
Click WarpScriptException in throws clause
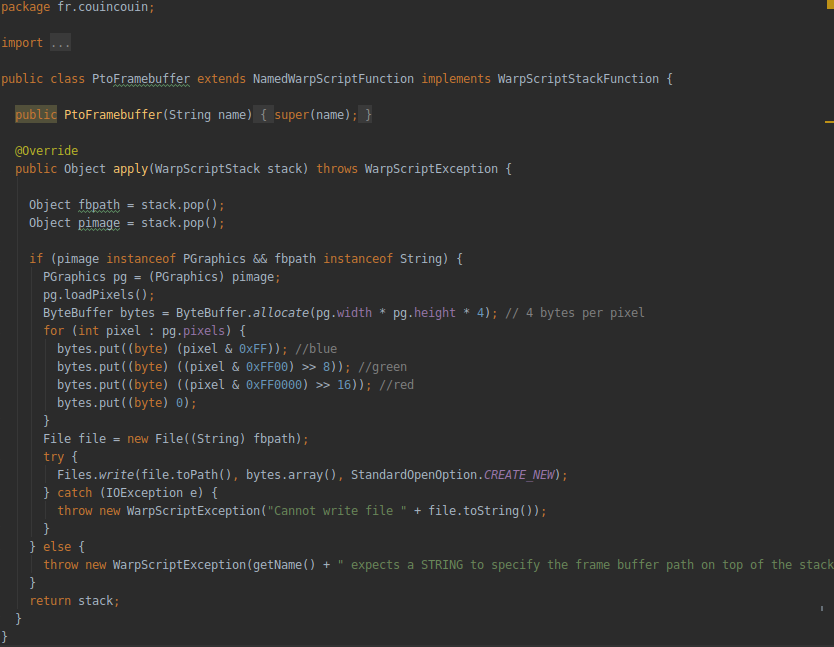click(x=431, y=169)
